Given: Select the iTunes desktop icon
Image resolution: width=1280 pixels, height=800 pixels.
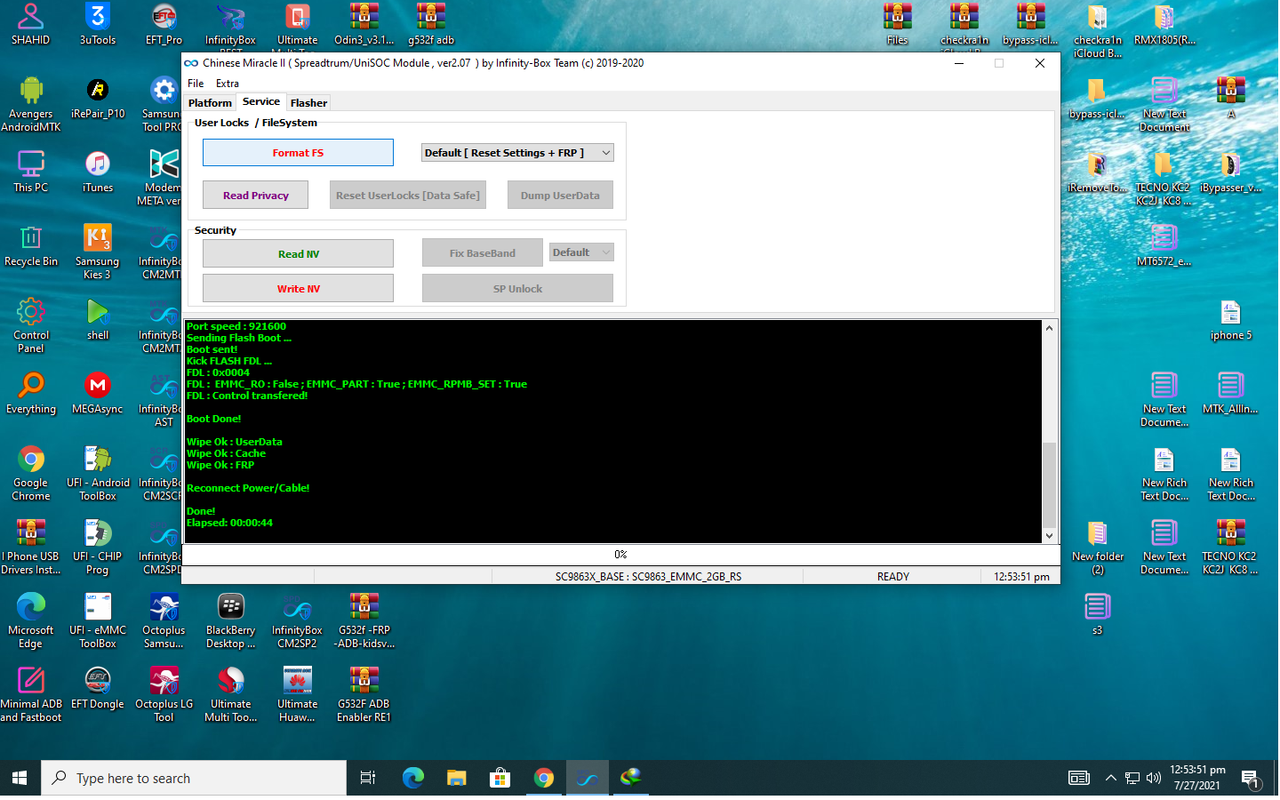Looking at the screenshot, I should coord(98,172).
